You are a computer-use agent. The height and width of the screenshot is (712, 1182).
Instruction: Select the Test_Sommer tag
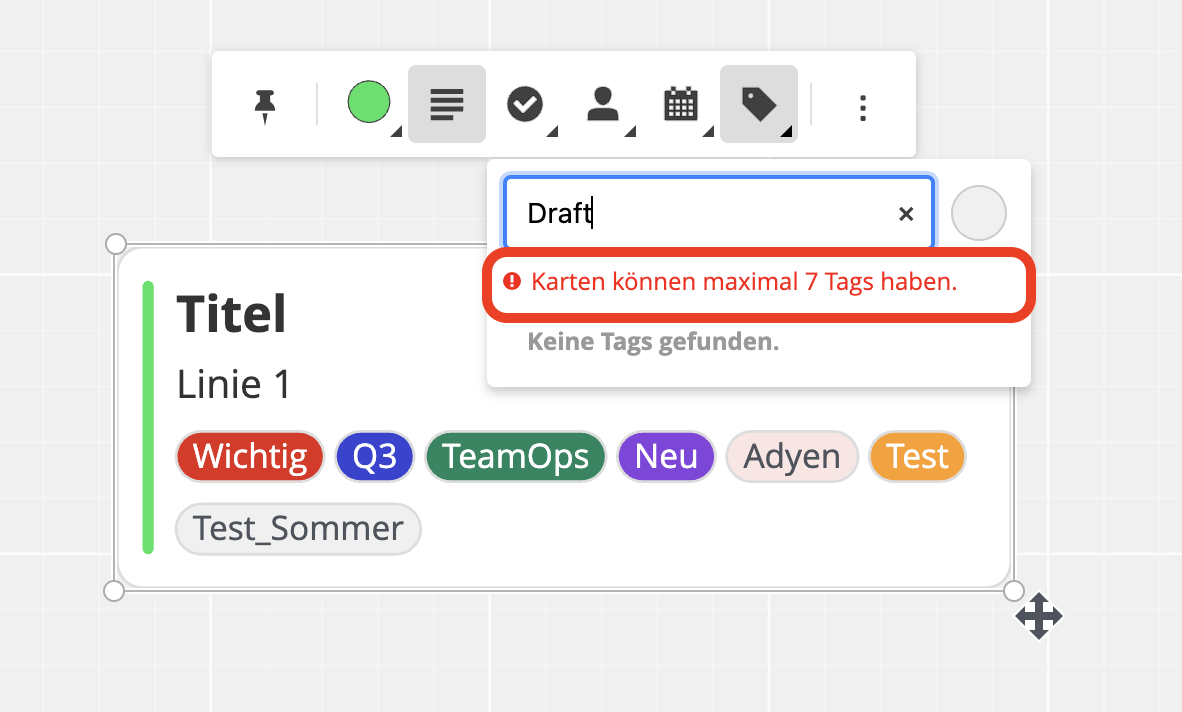[x=298, y=528]
